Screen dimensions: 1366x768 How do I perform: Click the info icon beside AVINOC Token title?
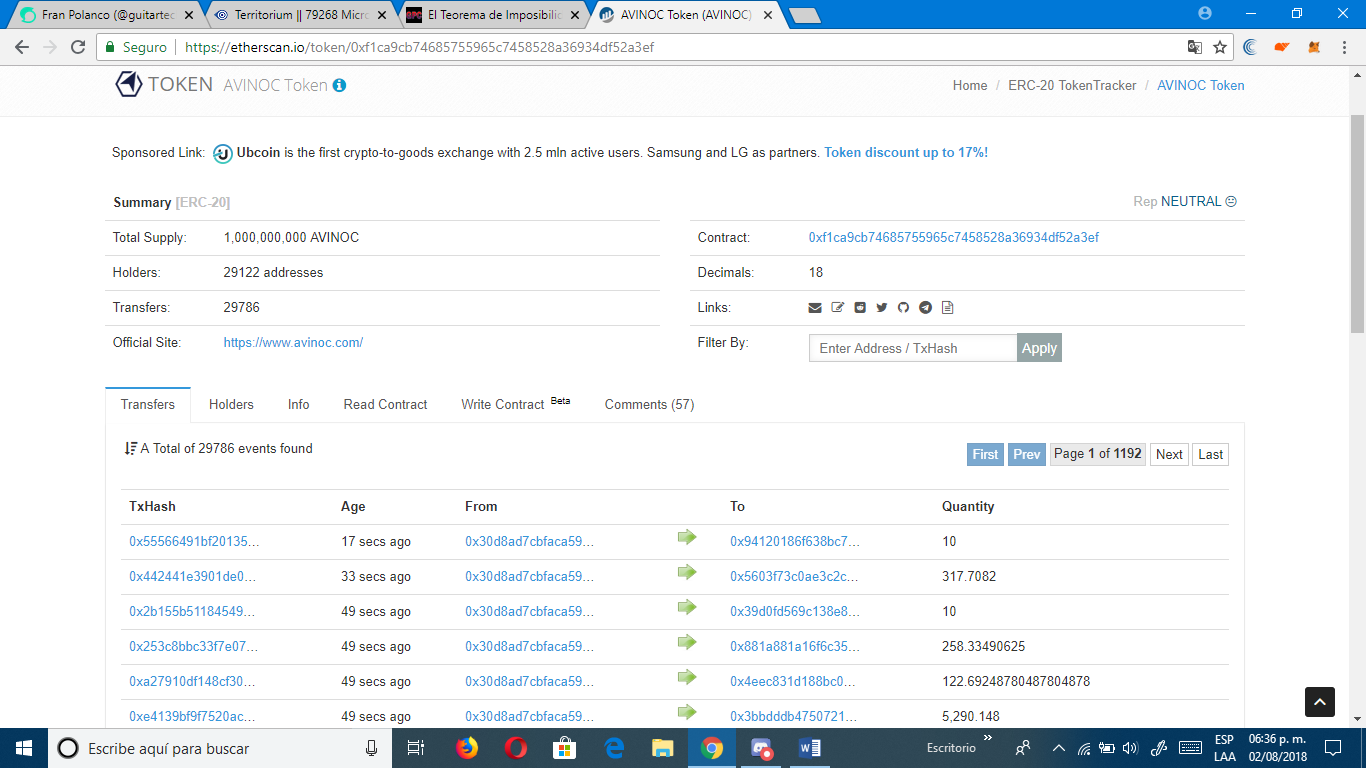point(340,86)
